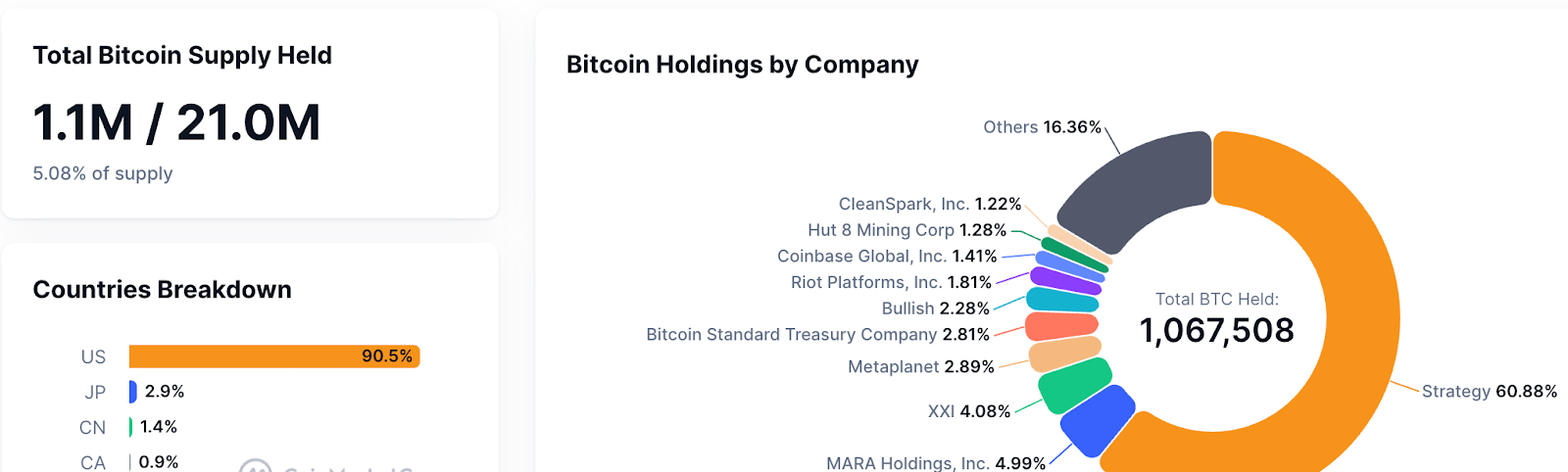Viewport: 1568px width, 472px height.
Task: Select the CleanSpark, Inc. 1.22% label
Action: click(x=930, y=204)
